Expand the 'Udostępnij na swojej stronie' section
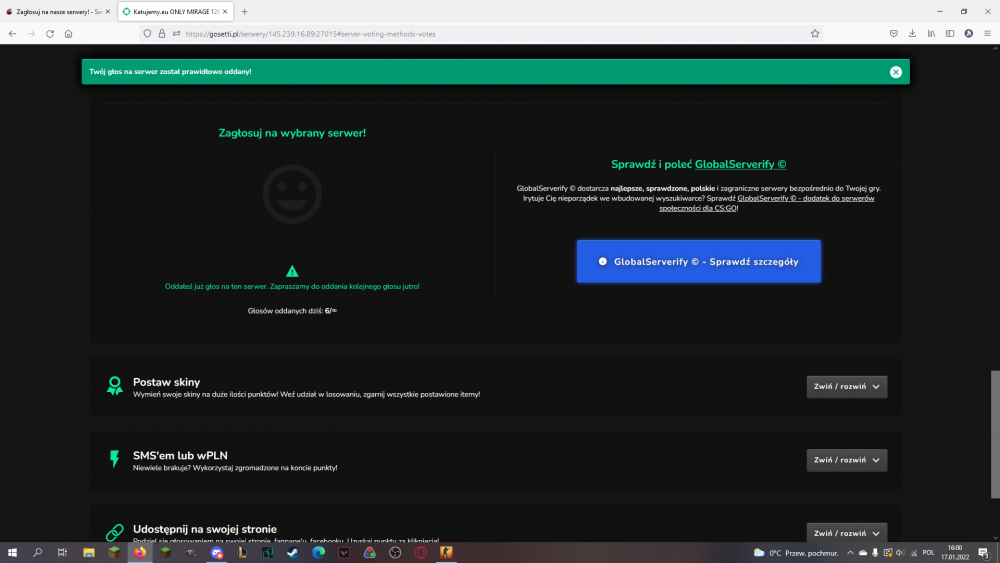This screenshot has height=563, width=1000. click(x=846, y=533)
